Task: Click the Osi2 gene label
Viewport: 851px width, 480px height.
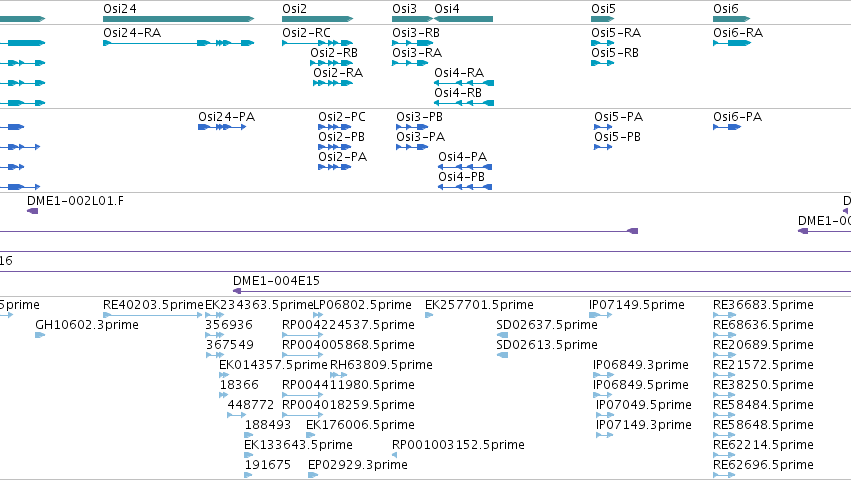Action: point(294,9)
